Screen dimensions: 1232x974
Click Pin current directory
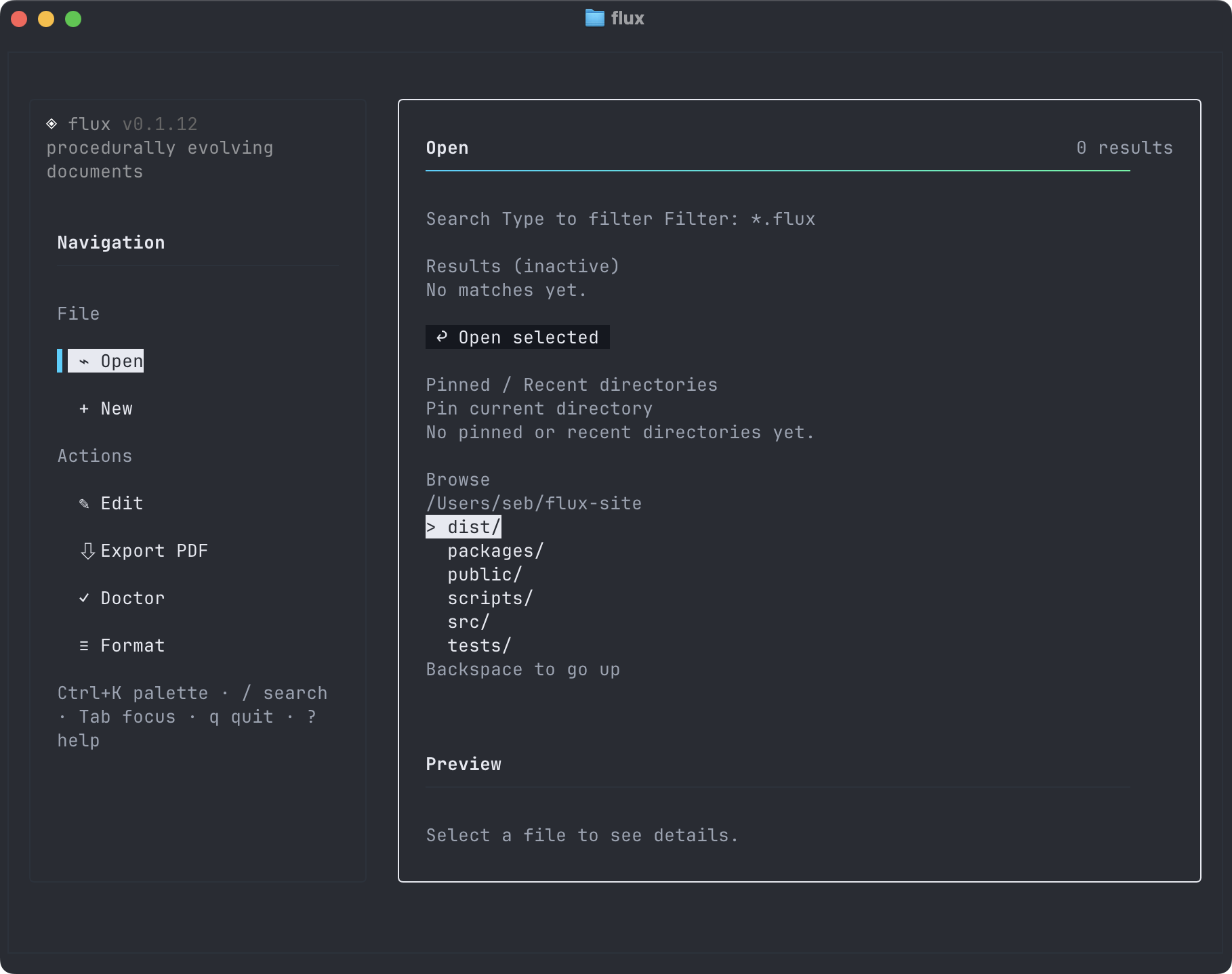pyautogui.click(x=539, y=408)
